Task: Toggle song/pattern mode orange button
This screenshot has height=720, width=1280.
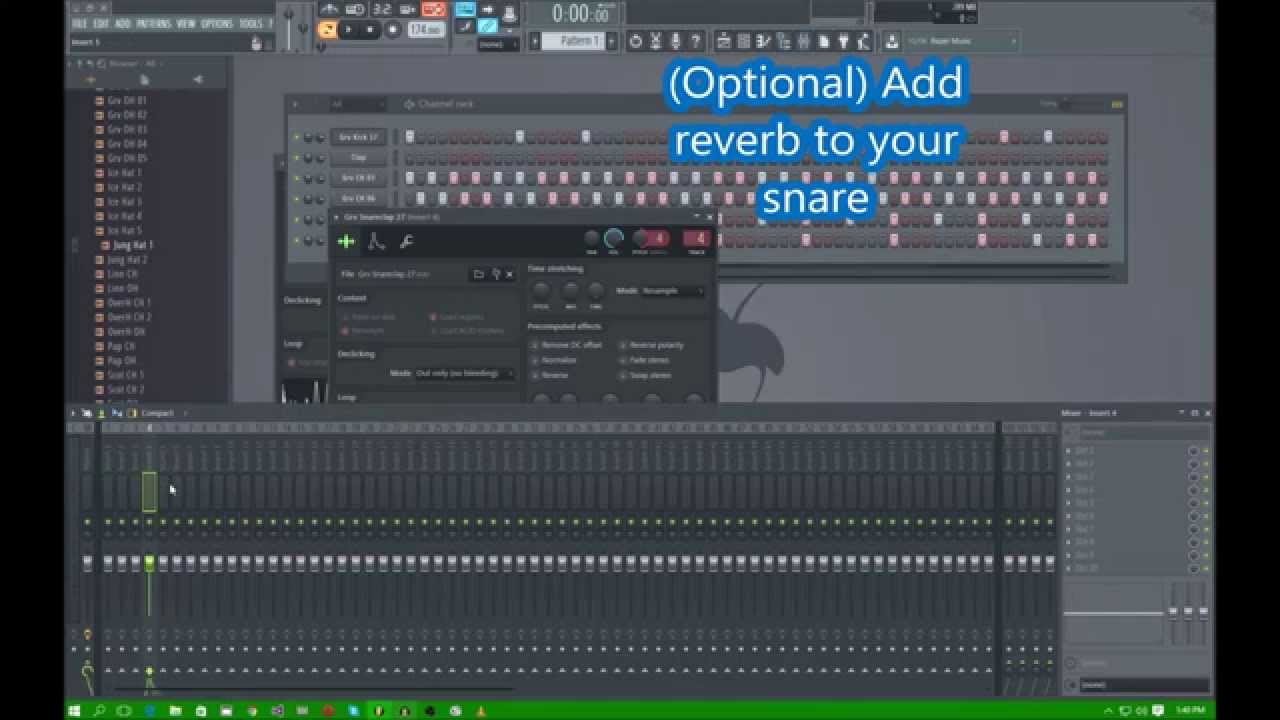Action: coord(327,29)
